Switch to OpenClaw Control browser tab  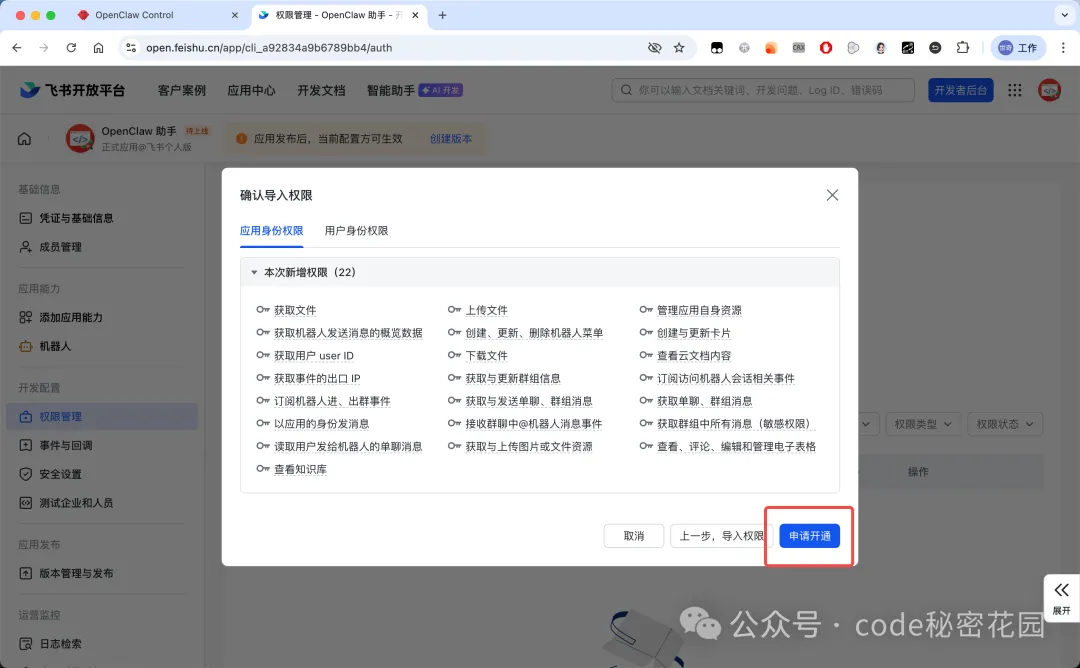[160, 15]
